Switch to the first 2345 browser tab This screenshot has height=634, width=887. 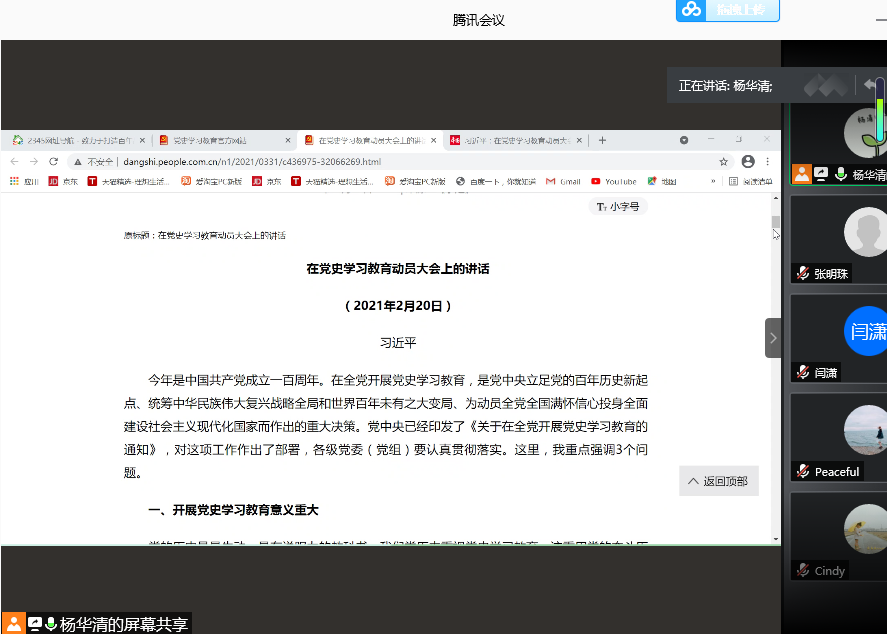click(x=72, y=141)
